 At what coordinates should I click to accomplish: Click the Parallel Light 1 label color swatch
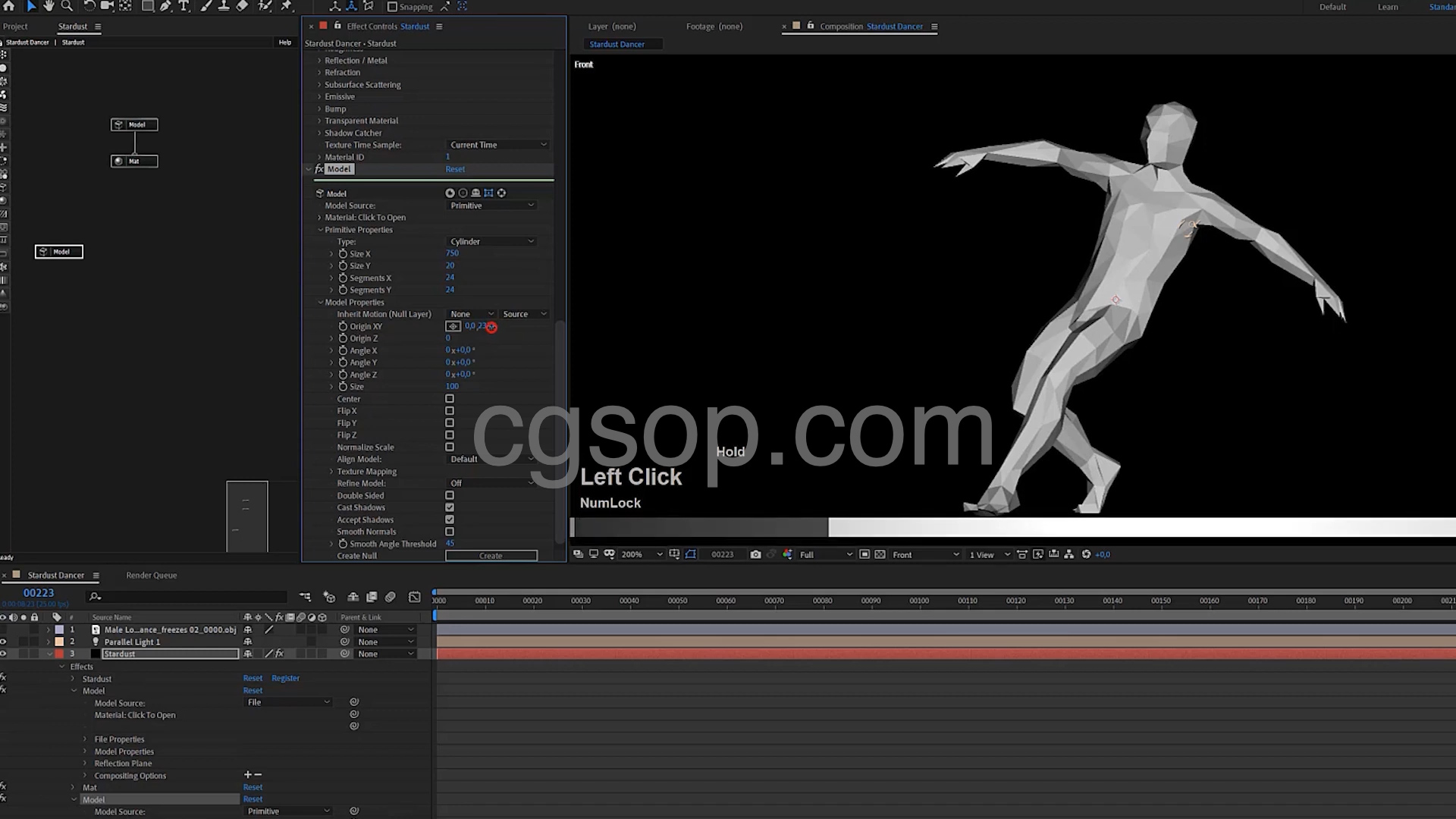click(x=59, y=642)
